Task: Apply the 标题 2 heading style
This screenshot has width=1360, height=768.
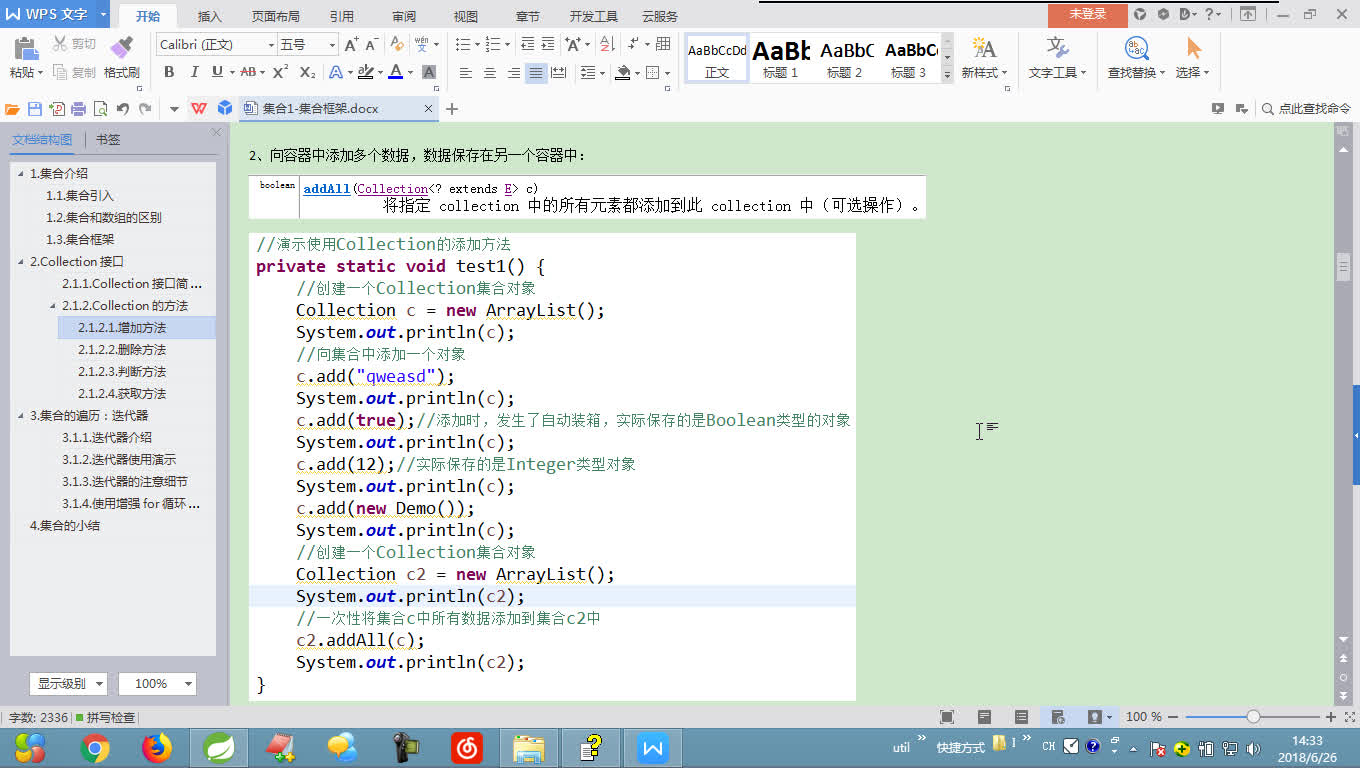Action: click(845, 60)
